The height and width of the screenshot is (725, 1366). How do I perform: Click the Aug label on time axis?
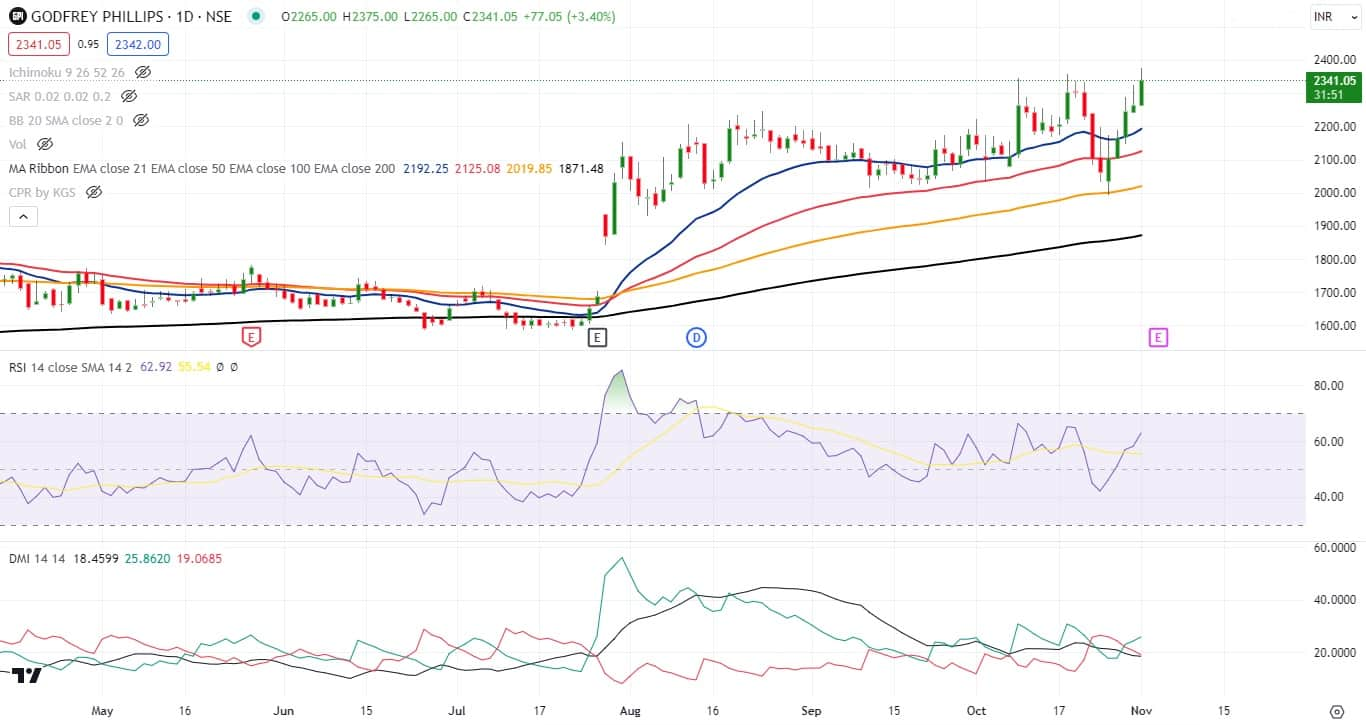pyautogui.click(x=630, y=711)
